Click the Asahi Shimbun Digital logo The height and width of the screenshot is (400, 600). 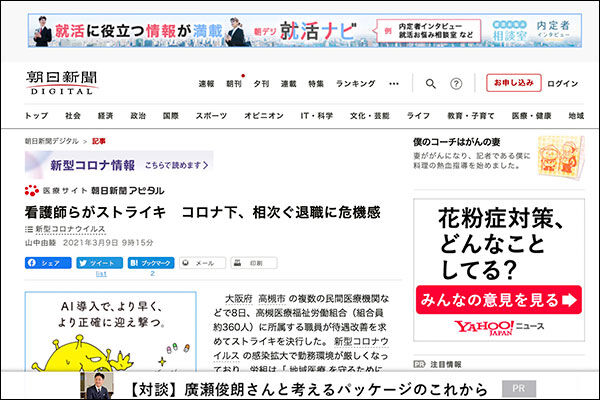[x=62, y=83]
